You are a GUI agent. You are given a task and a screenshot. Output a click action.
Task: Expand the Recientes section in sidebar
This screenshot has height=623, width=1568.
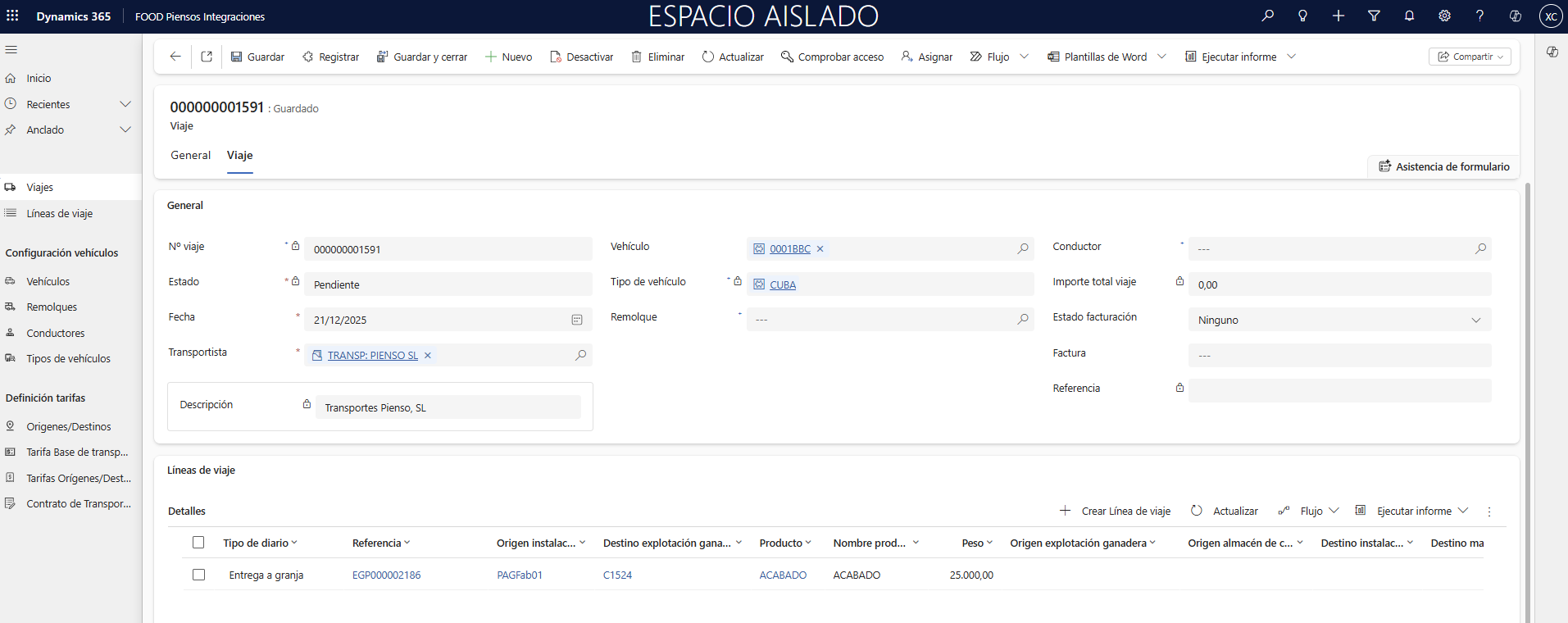125,104
